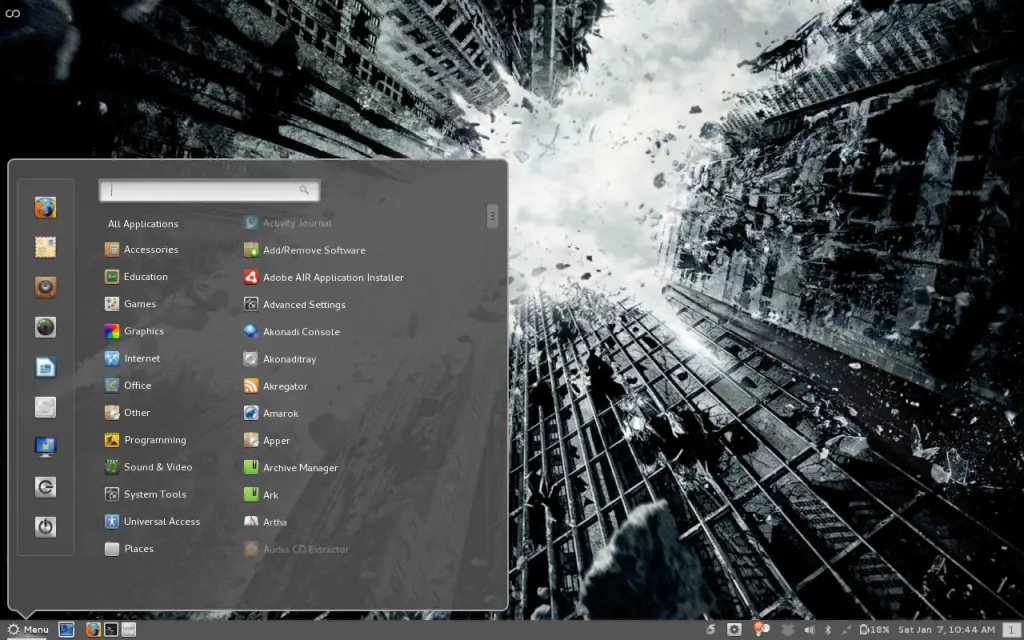Click the red balloon notification tray icon
Viewport: 1024px width, 640px height.
761,629
